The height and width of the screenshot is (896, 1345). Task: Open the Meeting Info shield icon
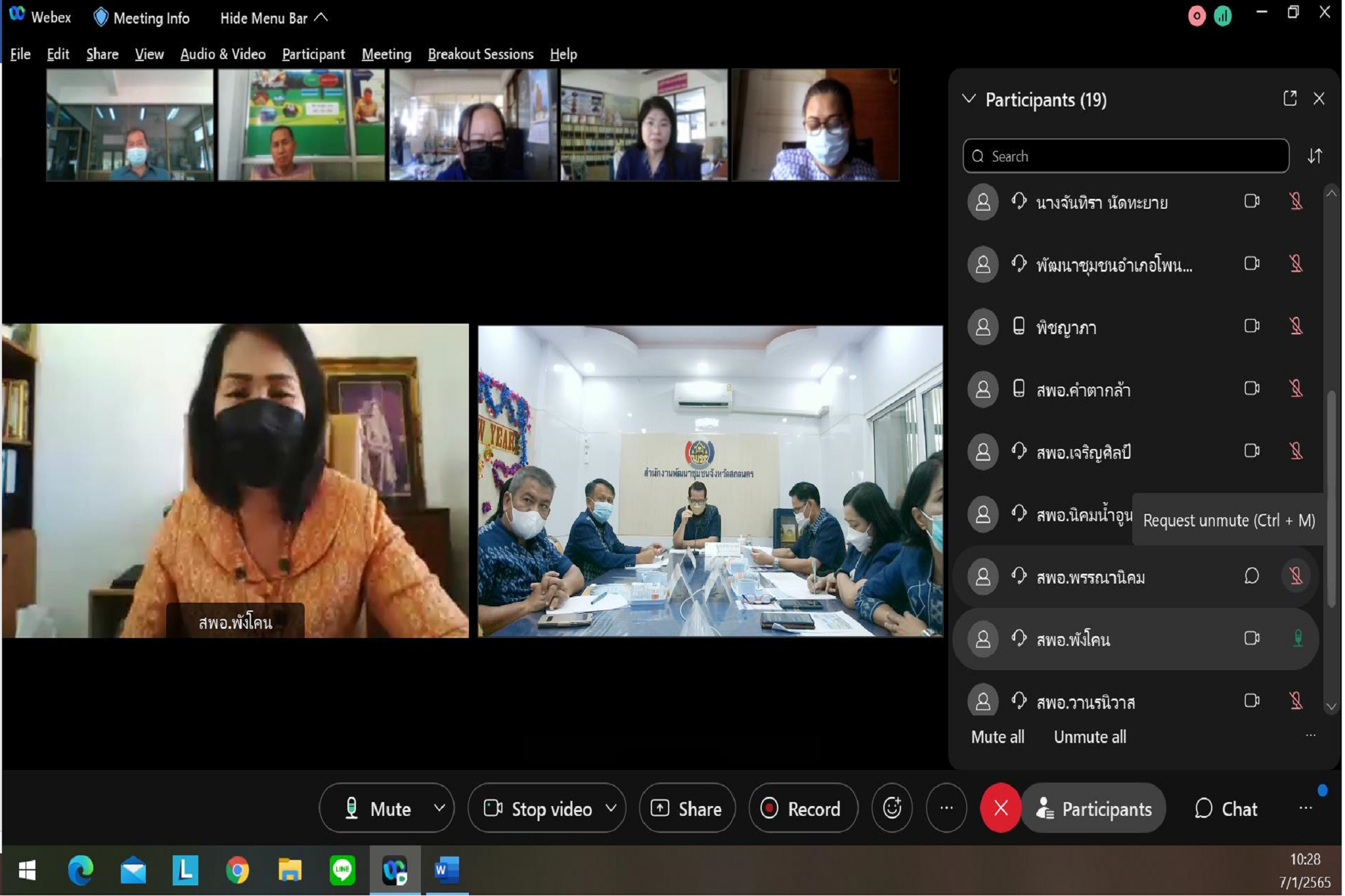coord(100,18)
